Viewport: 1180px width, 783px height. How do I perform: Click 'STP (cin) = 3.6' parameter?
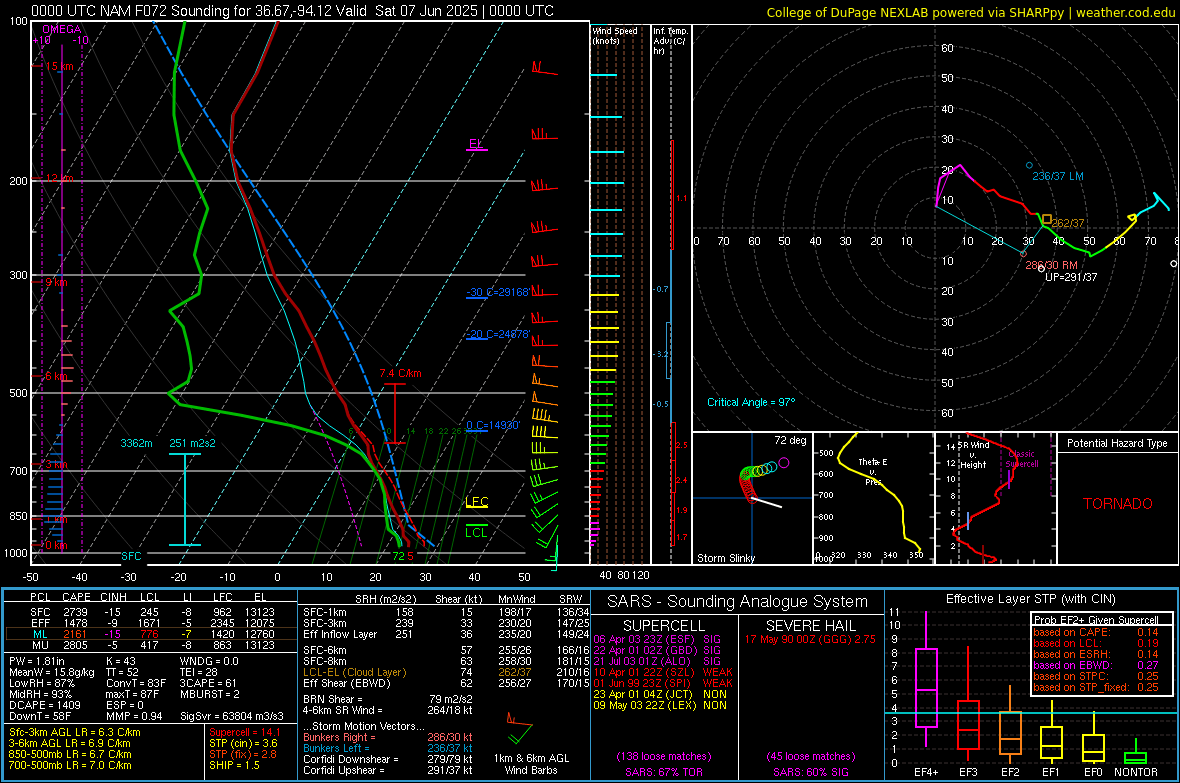click(243, 743)
